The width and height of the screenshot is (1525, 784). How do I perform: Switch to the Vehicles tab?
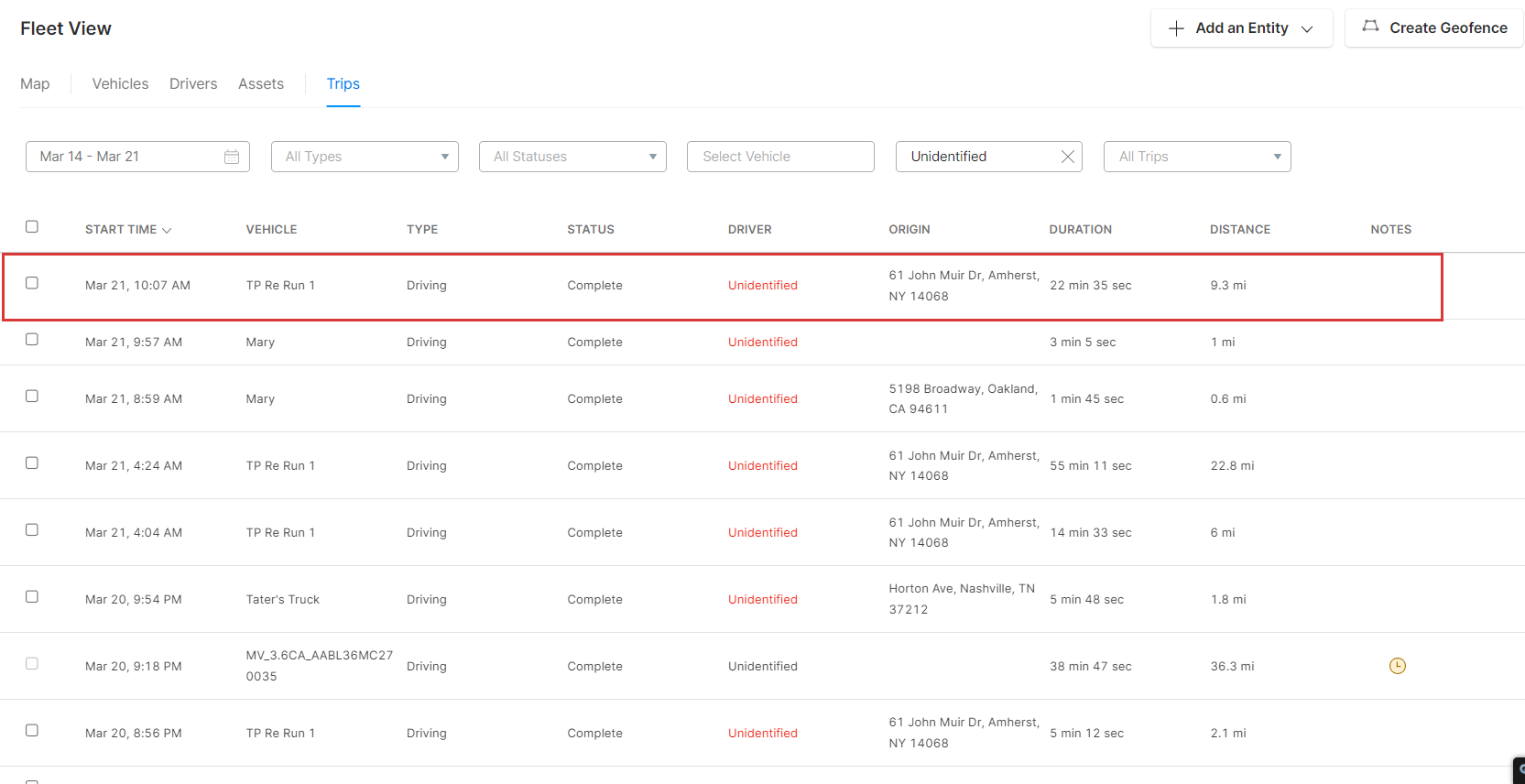pos(120,83)
